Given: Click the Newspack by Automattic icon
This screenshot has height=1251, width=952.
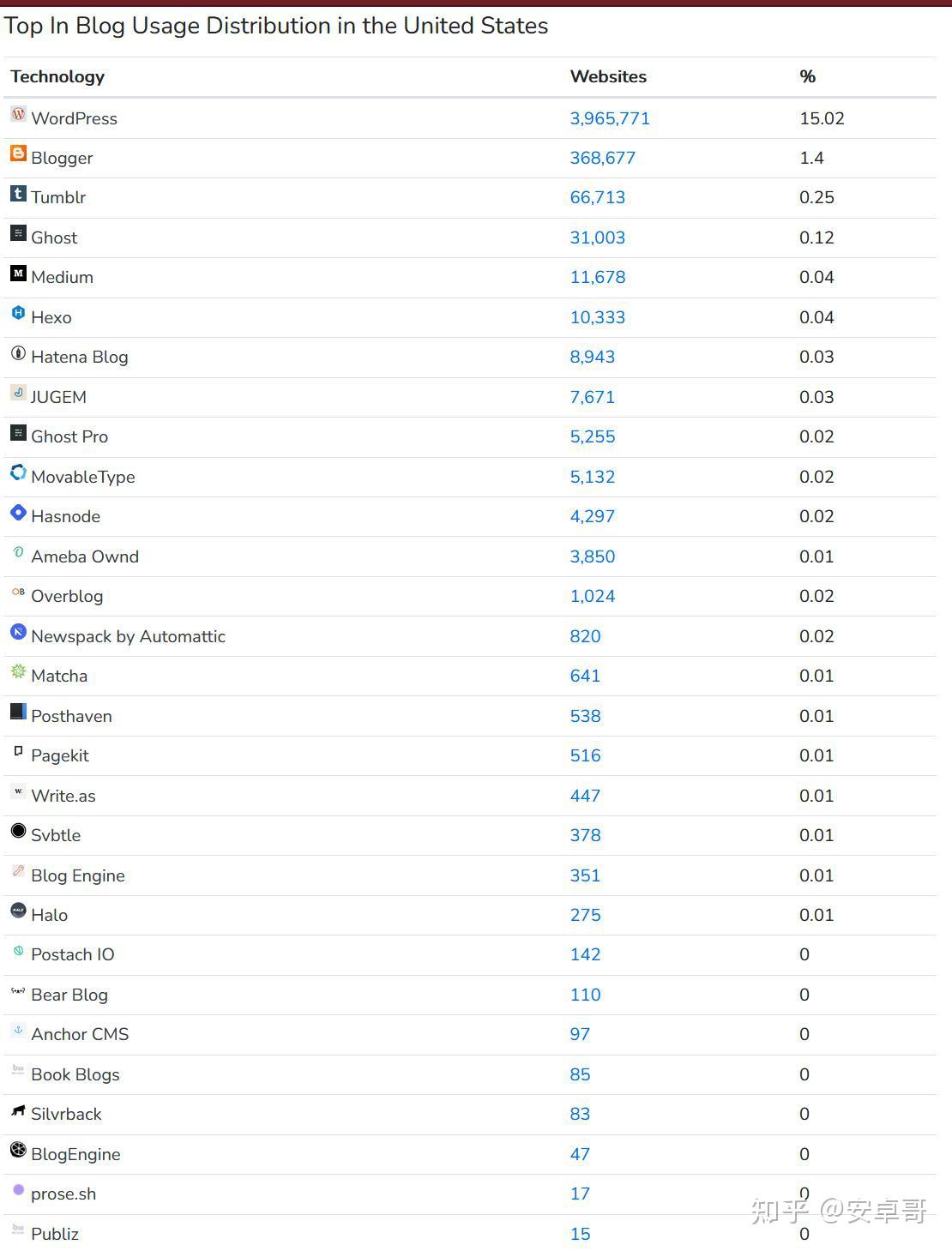Looking at the screenshot, I should click(x=18, y=632).
